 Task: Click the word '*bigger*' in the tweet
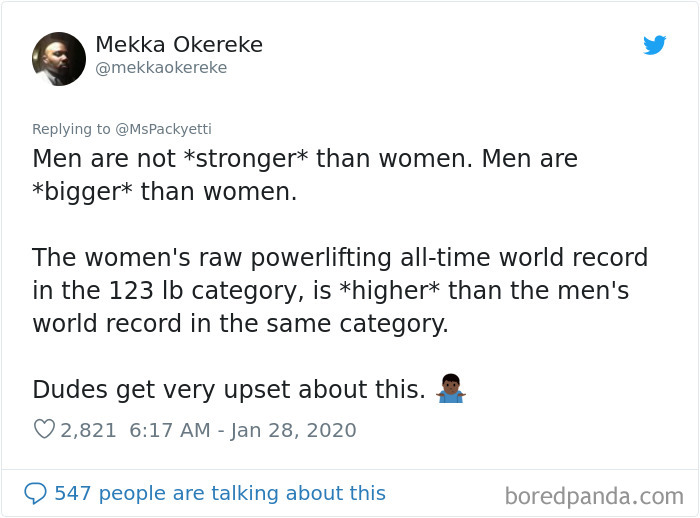click(83, 192)
